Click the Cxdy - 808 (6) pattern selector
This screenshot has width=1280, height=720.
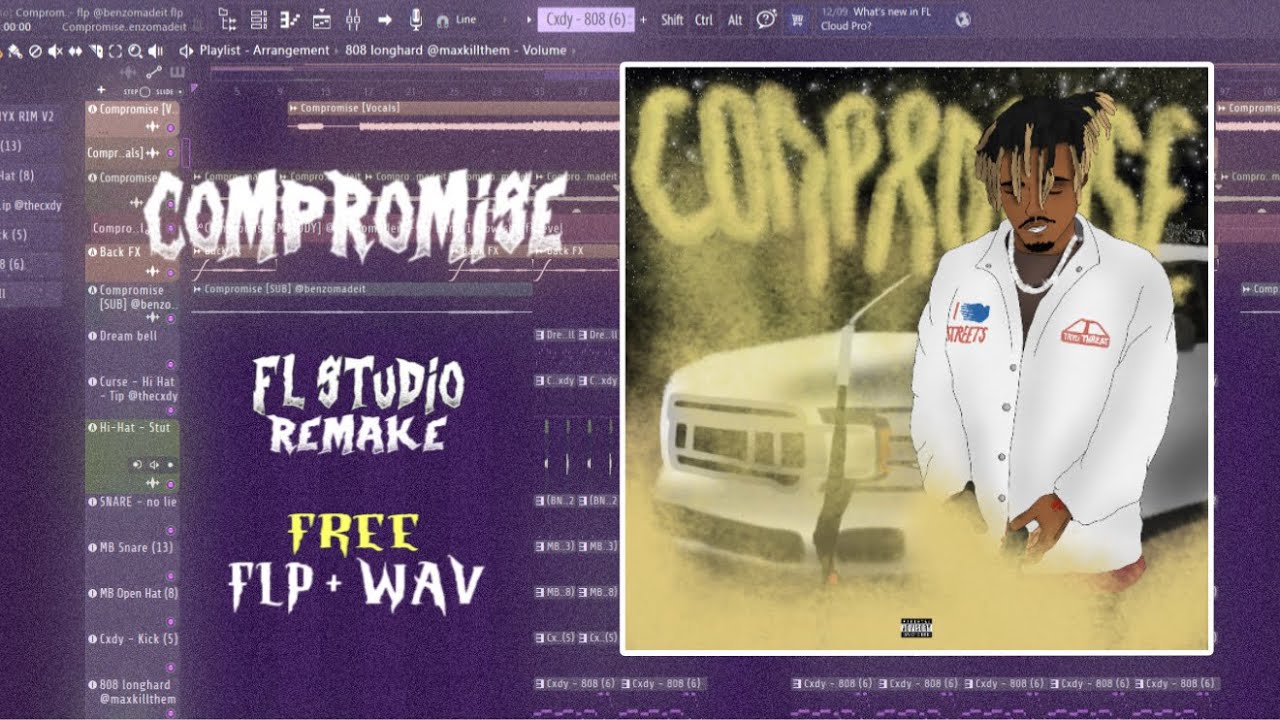[x=585, y=20]
